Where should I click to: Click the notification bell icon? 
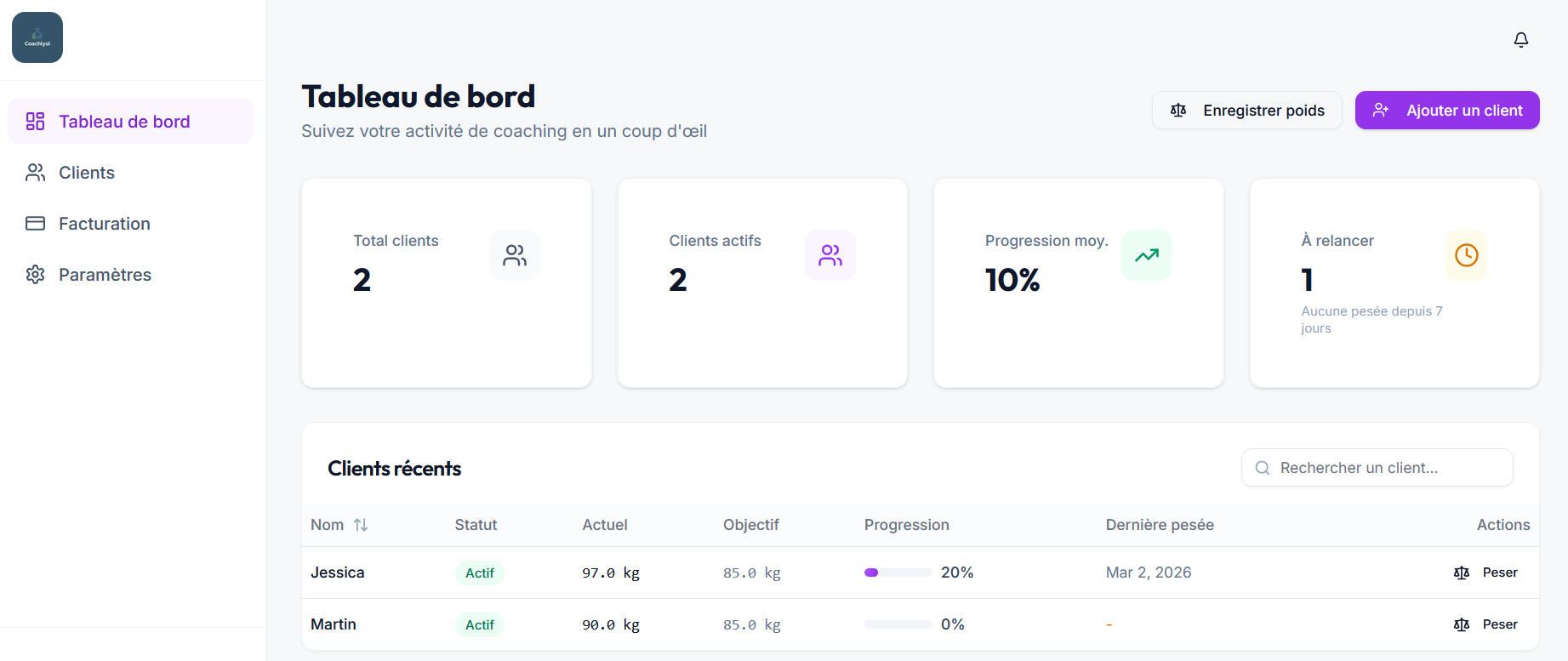(1521, 40)
